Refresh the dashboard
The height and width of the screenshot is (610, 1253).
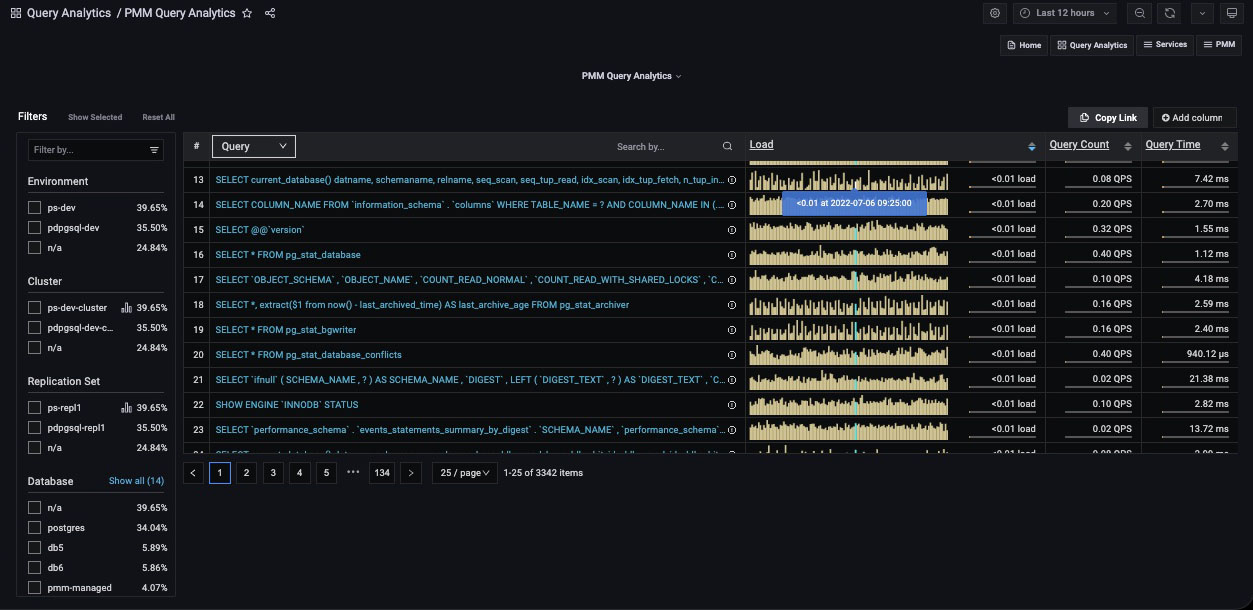coord(1170,13)
